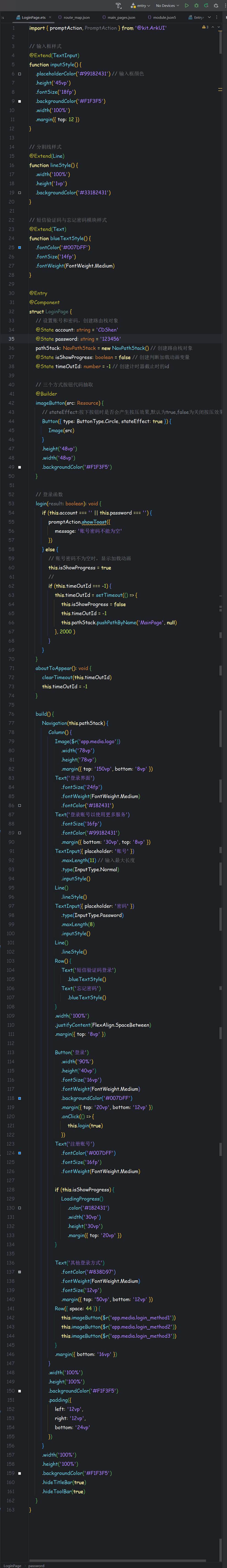227x1568 pixels.
Task: Click LoginPage in the bottom breadcrumb
Action: [x=12, y=1565]
